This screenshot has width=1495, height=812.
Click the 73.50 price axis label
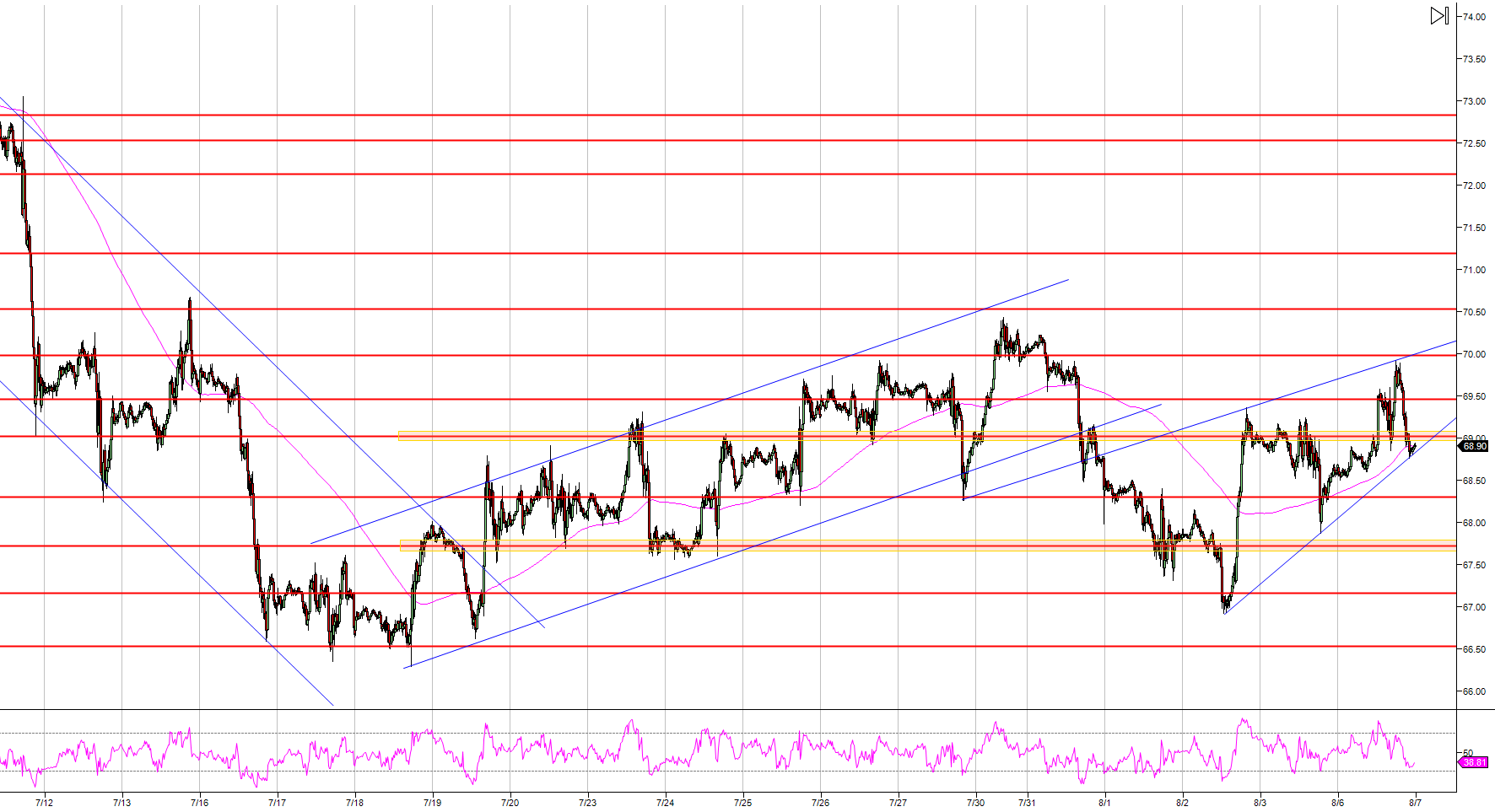point(1474,59)
